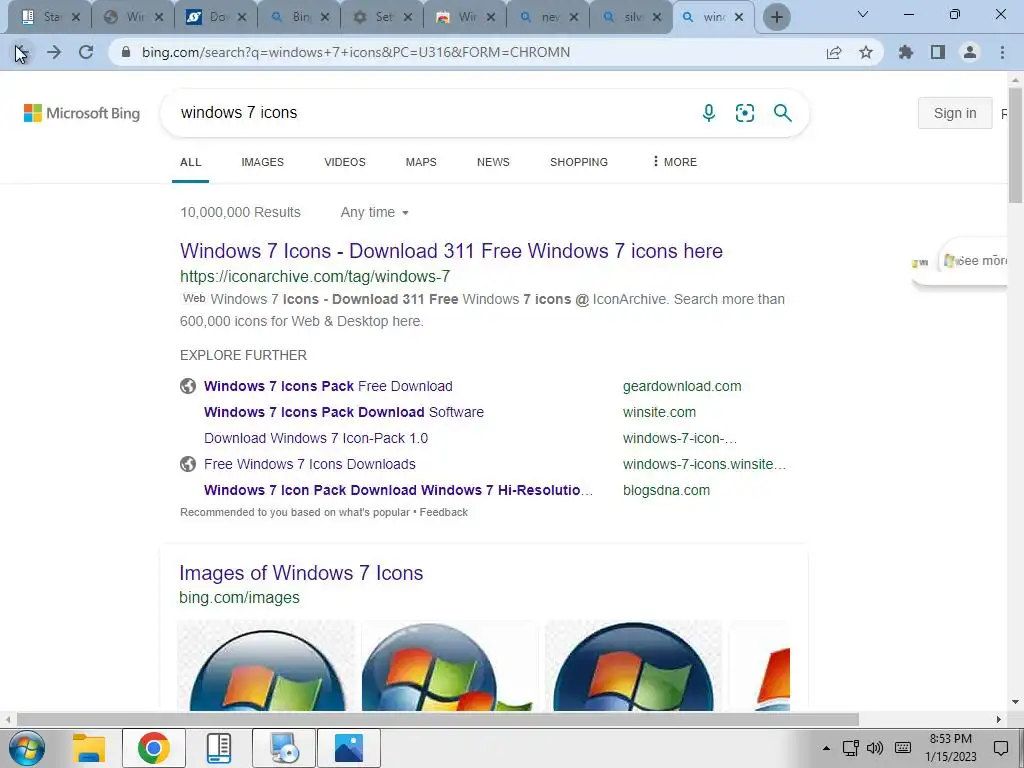The image size is (1024, 768).
Task: Close the 'Set' settings tab
Action: pyautogui.click(x=408, y=18)
